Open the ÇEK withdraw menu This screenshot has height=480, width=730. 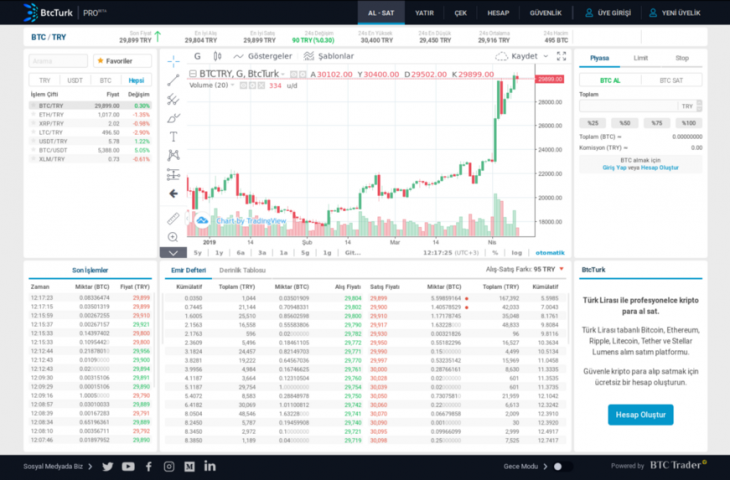[460, 13]
